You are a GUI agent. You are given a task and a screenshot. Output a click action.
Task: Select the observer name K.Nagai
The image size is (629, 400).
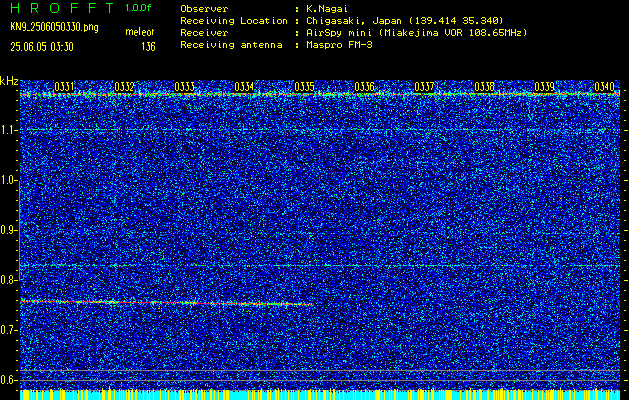tap(329, 9)
